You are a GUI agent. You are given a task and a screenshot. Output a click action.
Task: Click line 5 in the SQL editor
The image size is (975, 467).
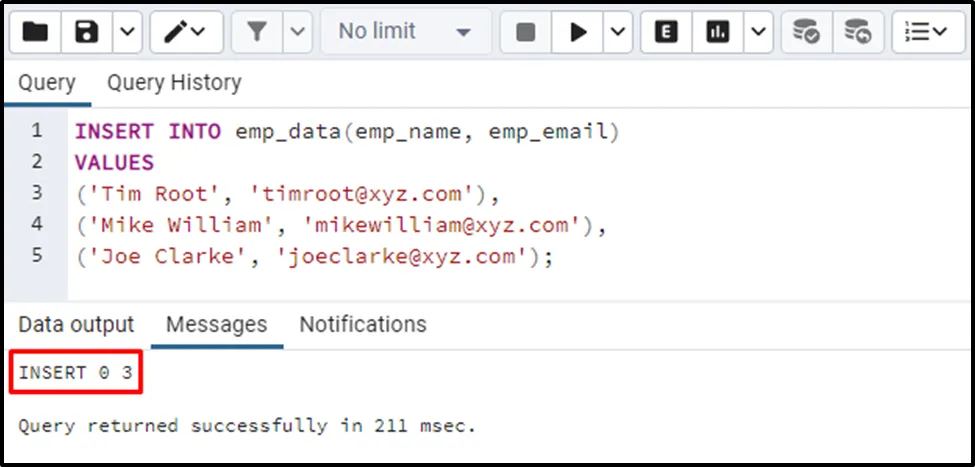pos(314,256)
